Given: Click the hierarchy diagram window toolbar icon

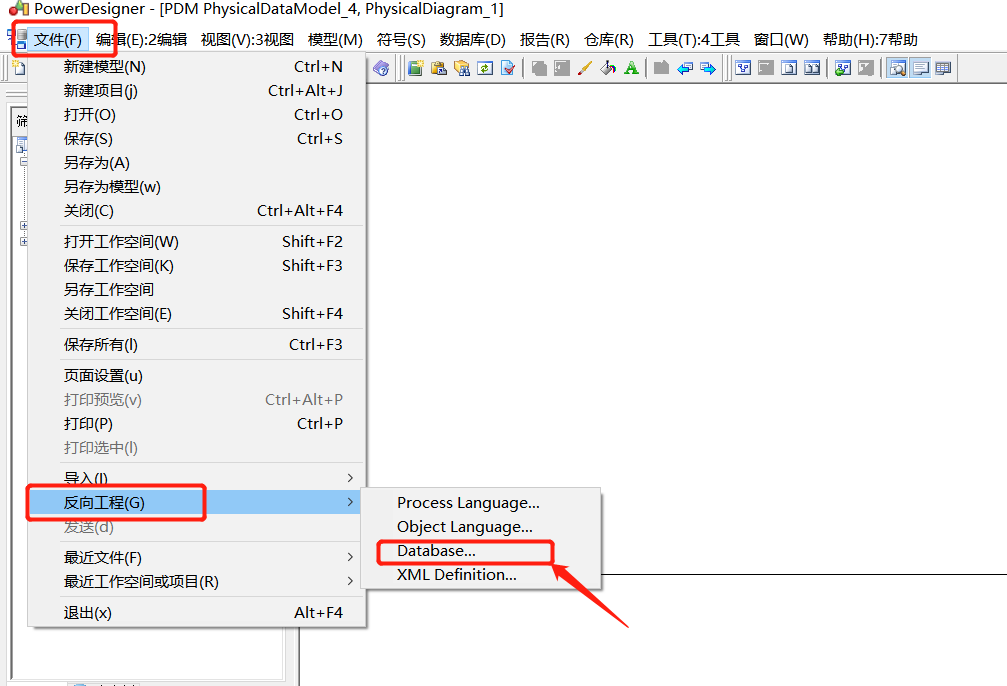Looking at the screenshot, I should [743, 67].
